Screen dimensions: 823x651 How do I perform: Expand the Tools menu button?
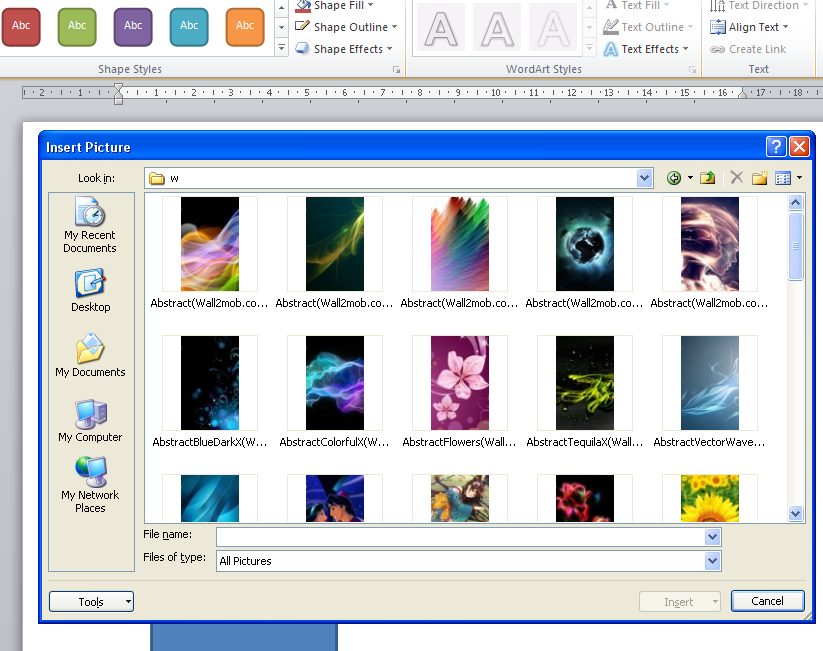[x=91, y=602]
